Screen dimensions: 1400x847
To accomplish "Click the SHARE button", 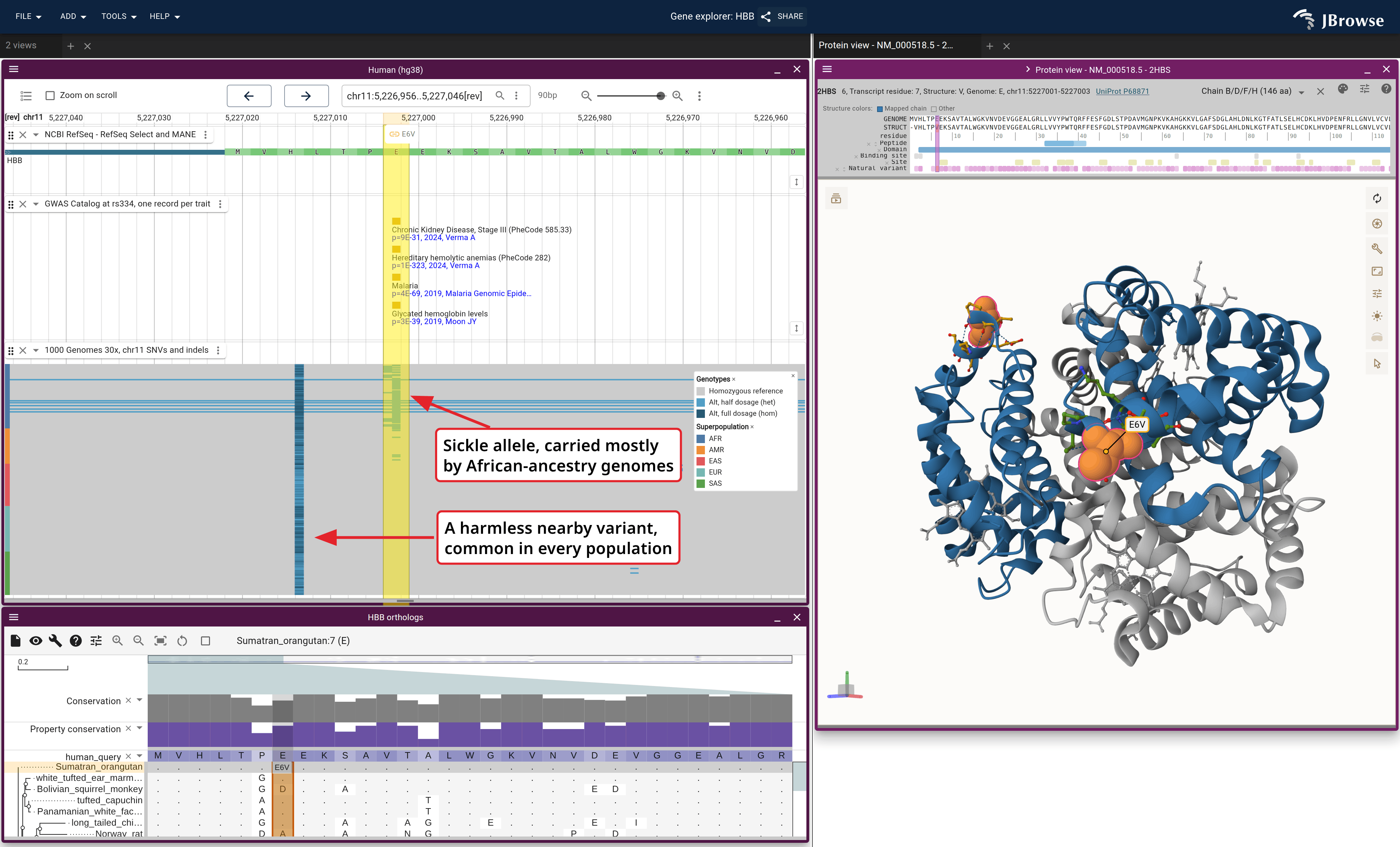I will coord(782,16).
